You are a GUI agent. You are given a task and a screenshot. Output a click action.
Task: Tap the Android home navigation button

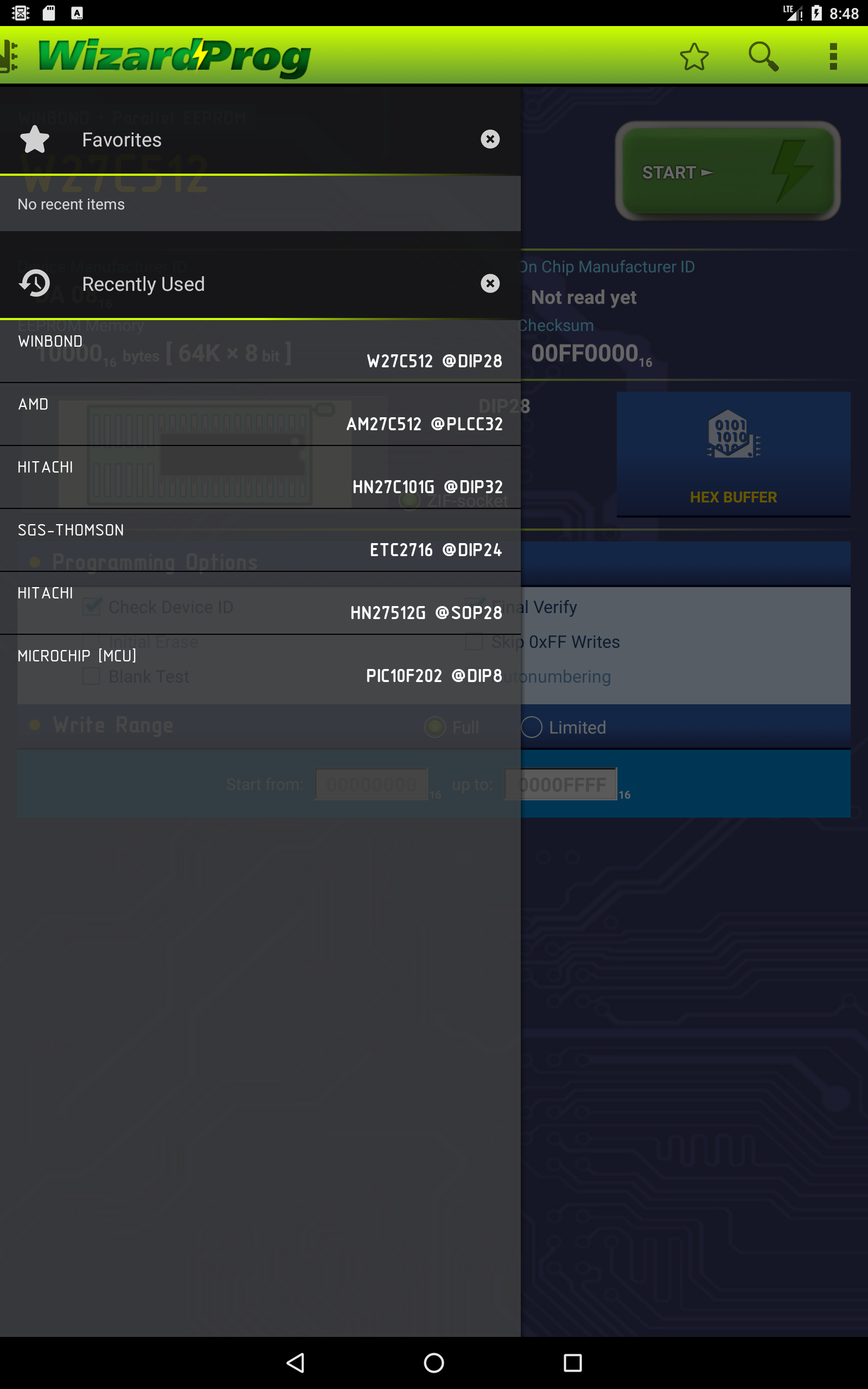point(434,1362)
